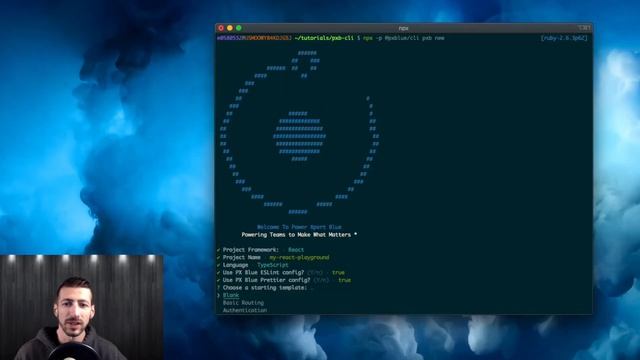
Task: Click the ~/tutorials/pxb-cli path in prompt
Action: click(324, 38)
